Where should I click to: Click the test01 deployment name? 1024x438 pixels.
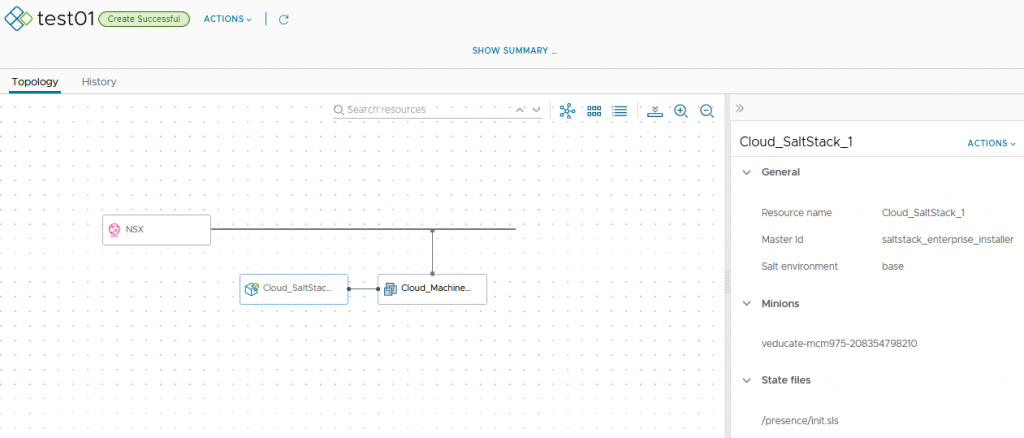(x=66, y=19)
